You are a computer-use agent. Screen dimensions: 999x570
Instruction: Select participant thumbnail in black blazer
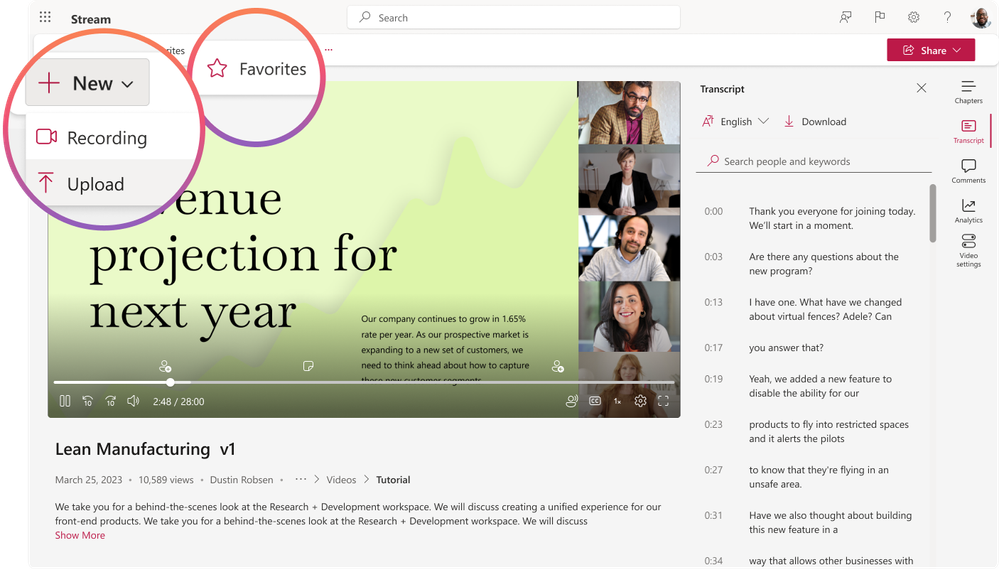pos(629,180)
